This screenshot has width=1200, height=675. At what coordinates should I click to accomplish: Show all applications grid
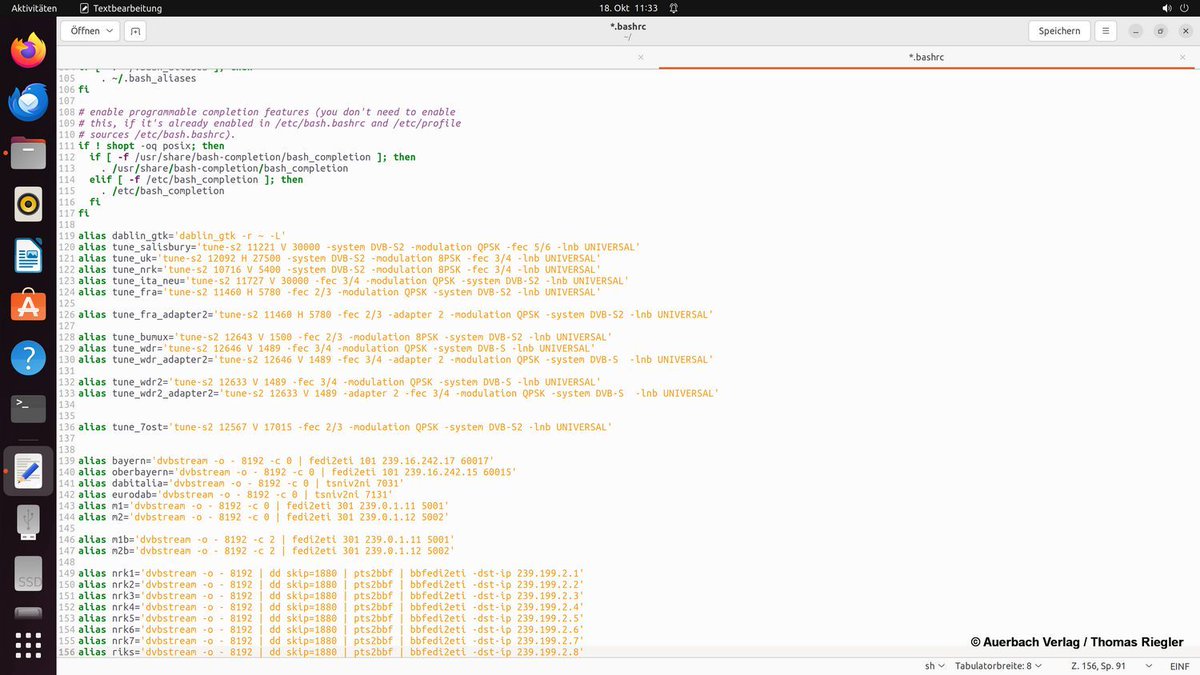(29, 645)
